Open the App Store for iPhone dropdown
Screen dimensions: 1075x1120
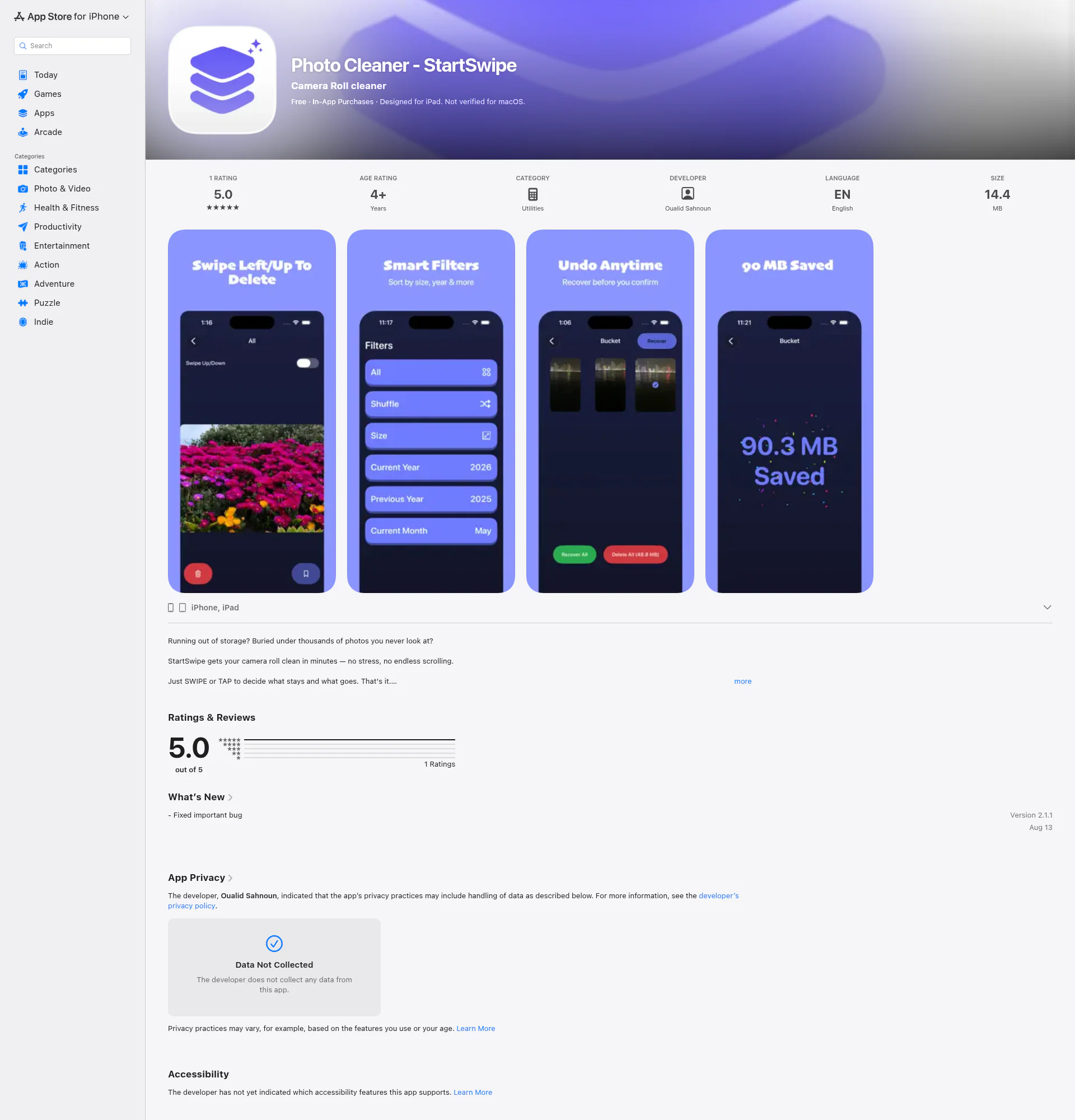click(x=72, y=17)
